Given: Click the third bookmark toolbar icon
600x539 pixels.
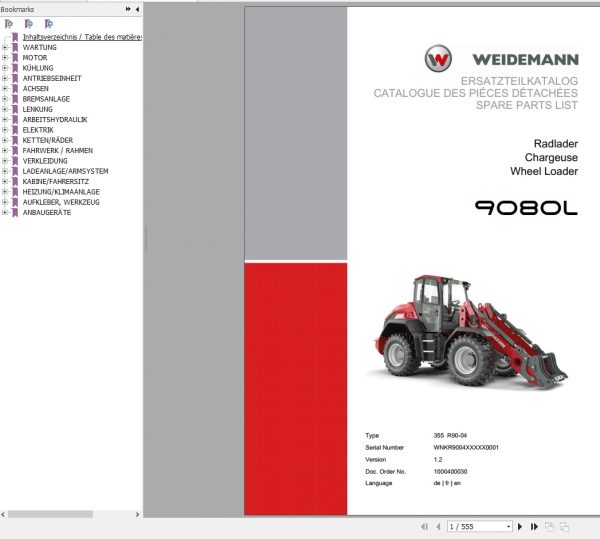Looking at the screenshot, I should click(x=49, y=24).
